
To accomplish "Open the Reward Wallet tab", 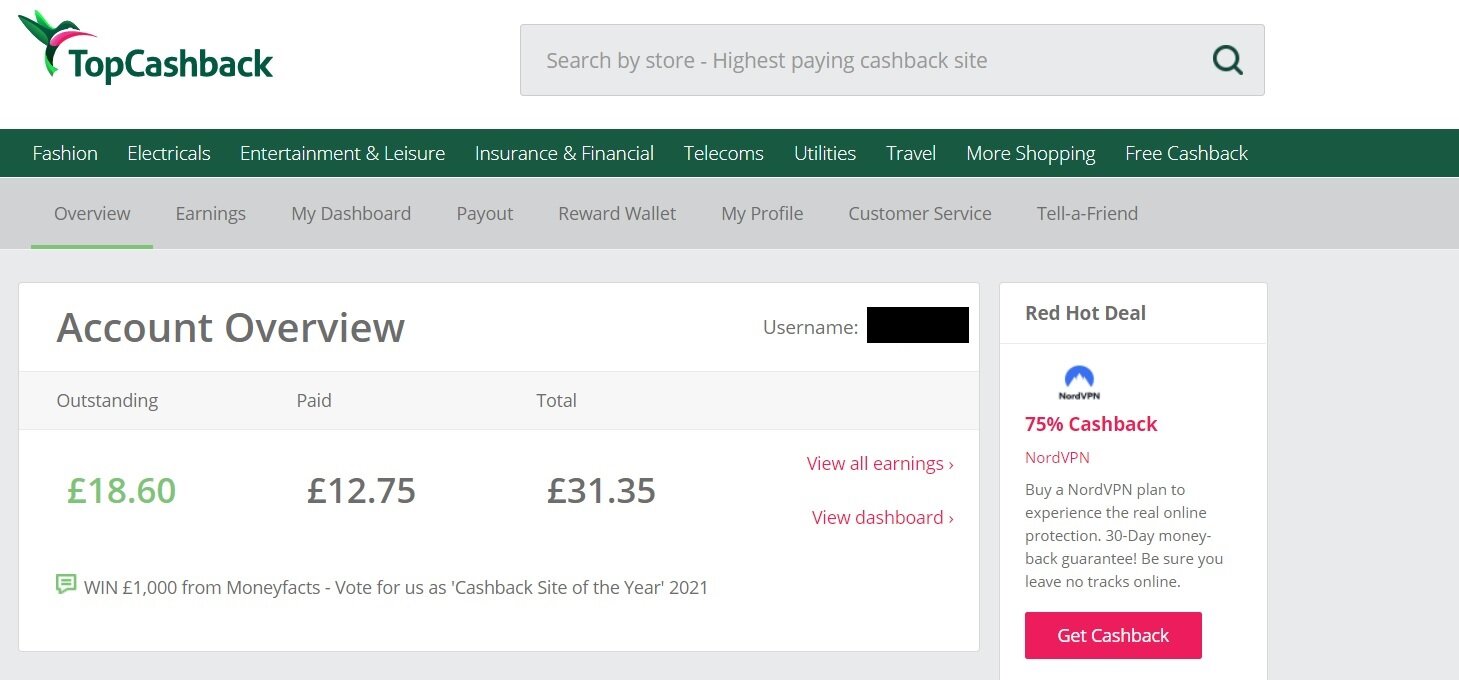I will click(x=617, y=213).
